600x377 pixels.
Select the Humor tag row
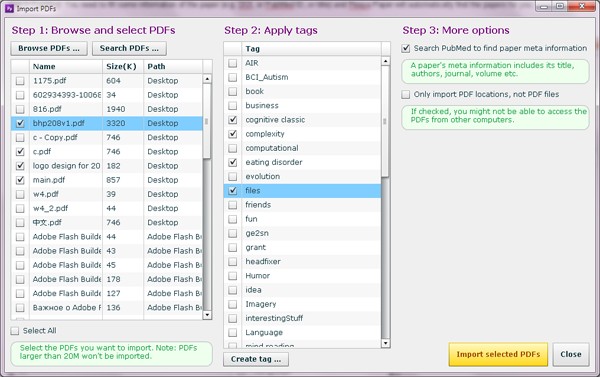tap(302, 276)
